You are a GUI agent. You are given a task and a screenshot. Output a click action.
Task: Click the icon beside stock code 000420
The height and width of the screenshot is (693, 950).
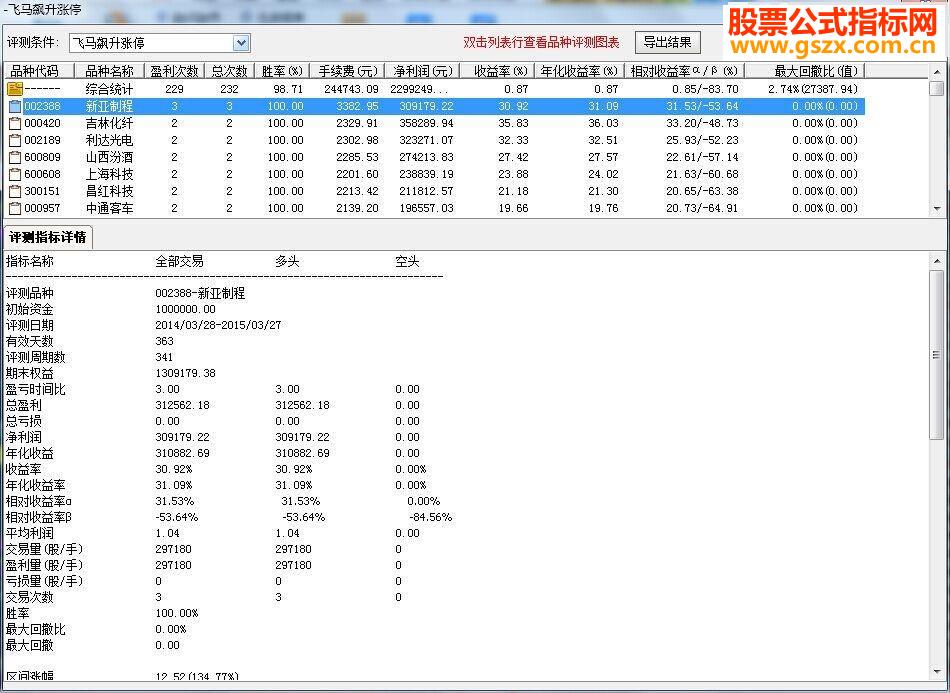(15, 124)
